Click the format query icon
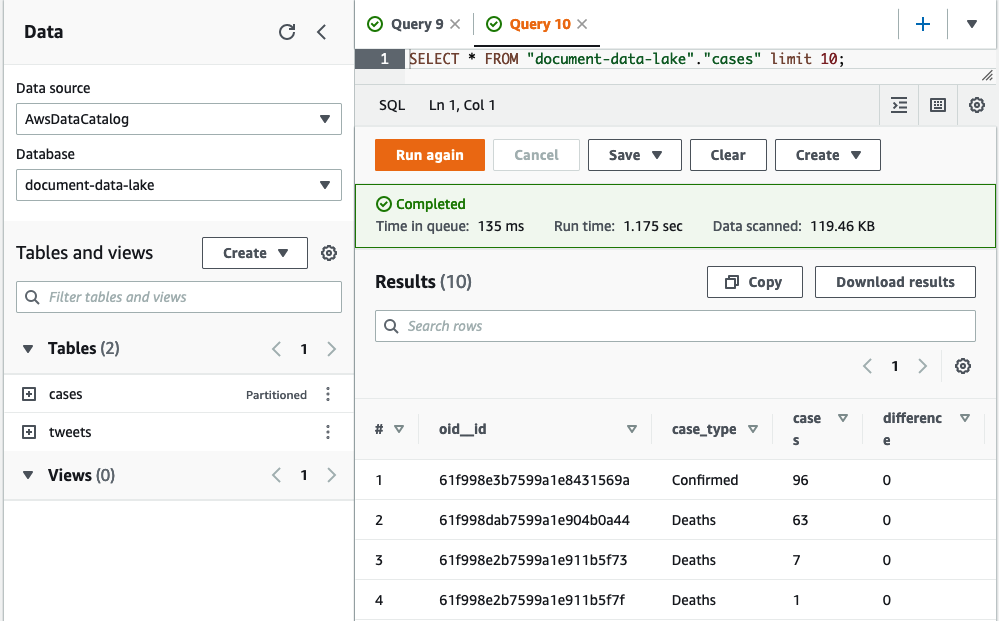 [899, 105]
